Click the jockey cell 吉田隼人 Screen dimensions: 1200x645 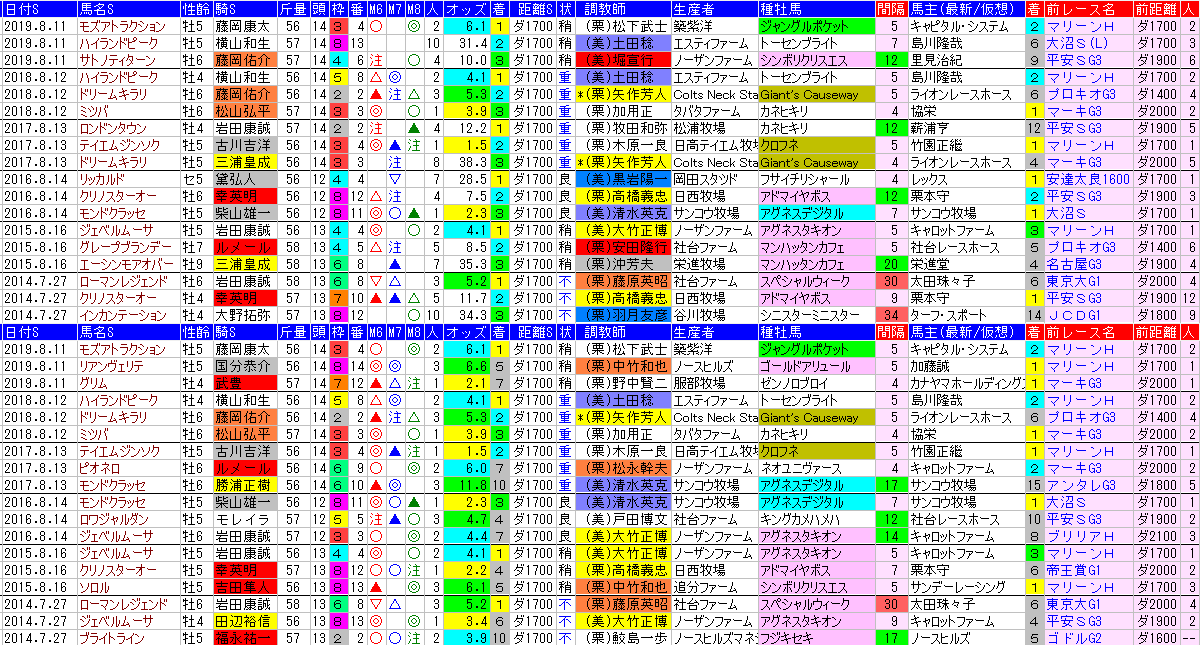243,587
